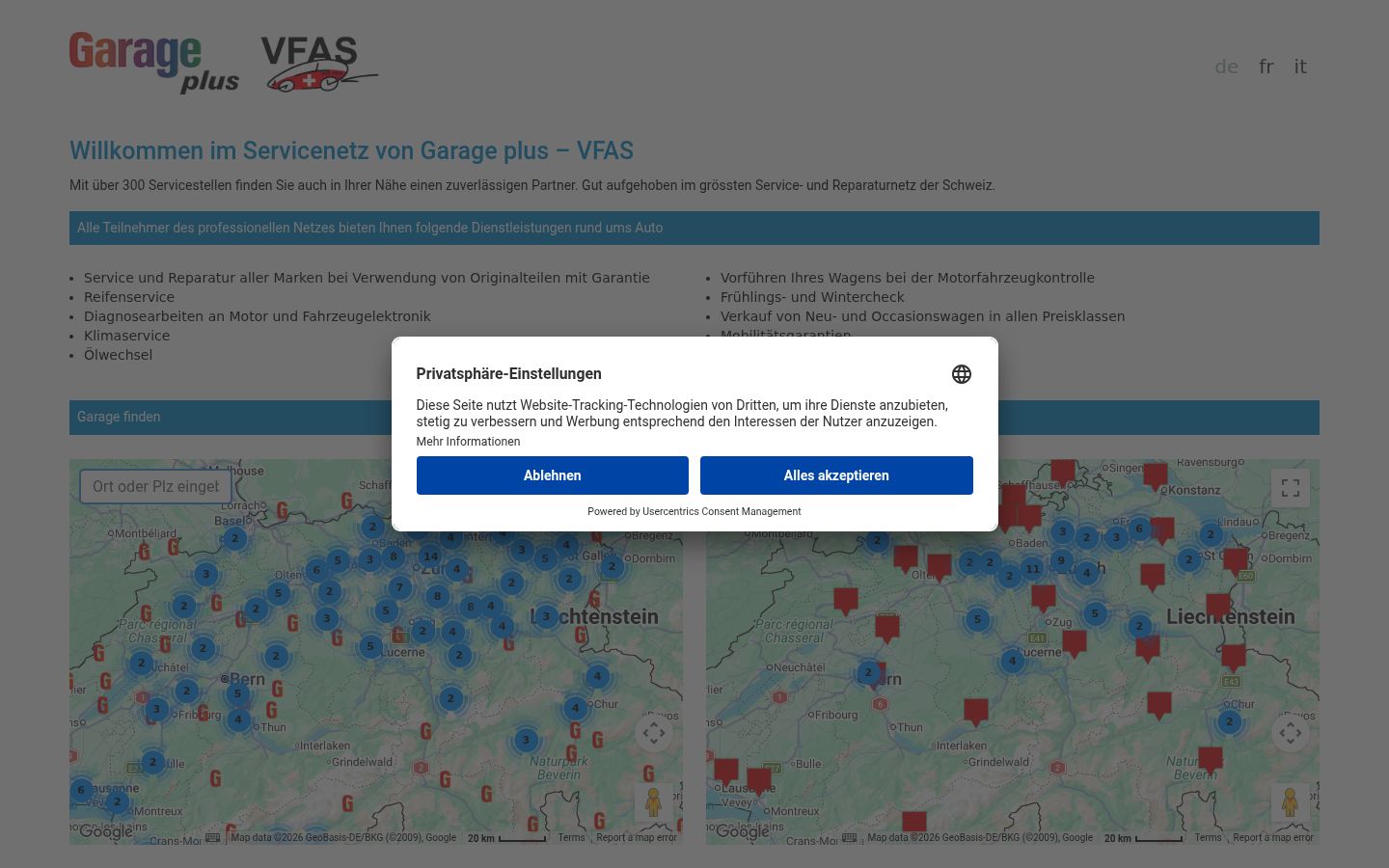Follow the Usercentrics Consent Management link
Screen dimensions: 1389x868
(x=722, y=511)
